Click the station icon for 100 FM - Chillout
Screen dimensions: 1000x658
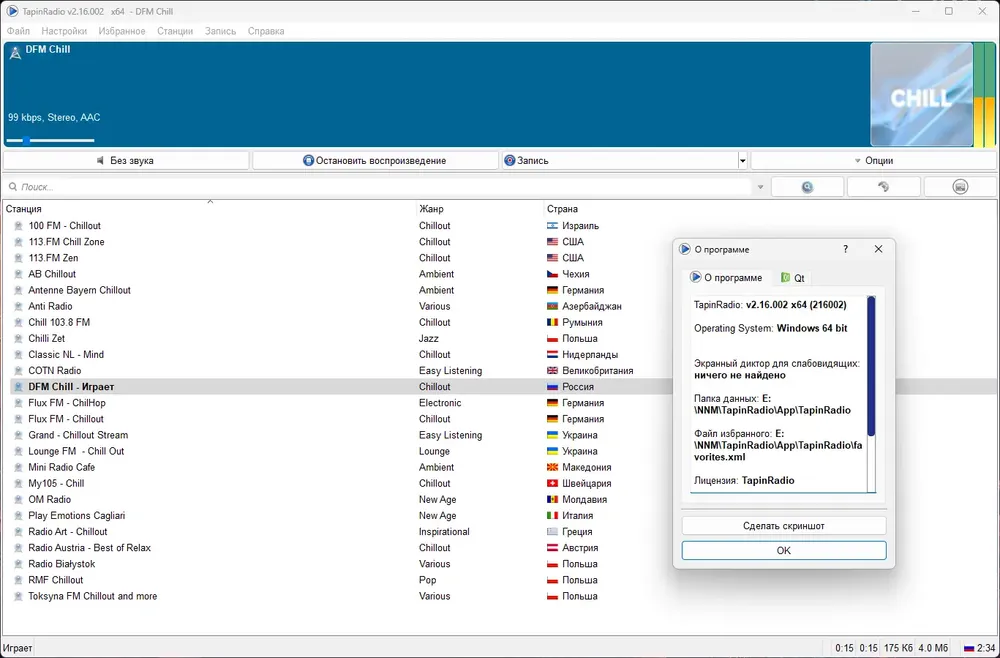click(18, 226)
